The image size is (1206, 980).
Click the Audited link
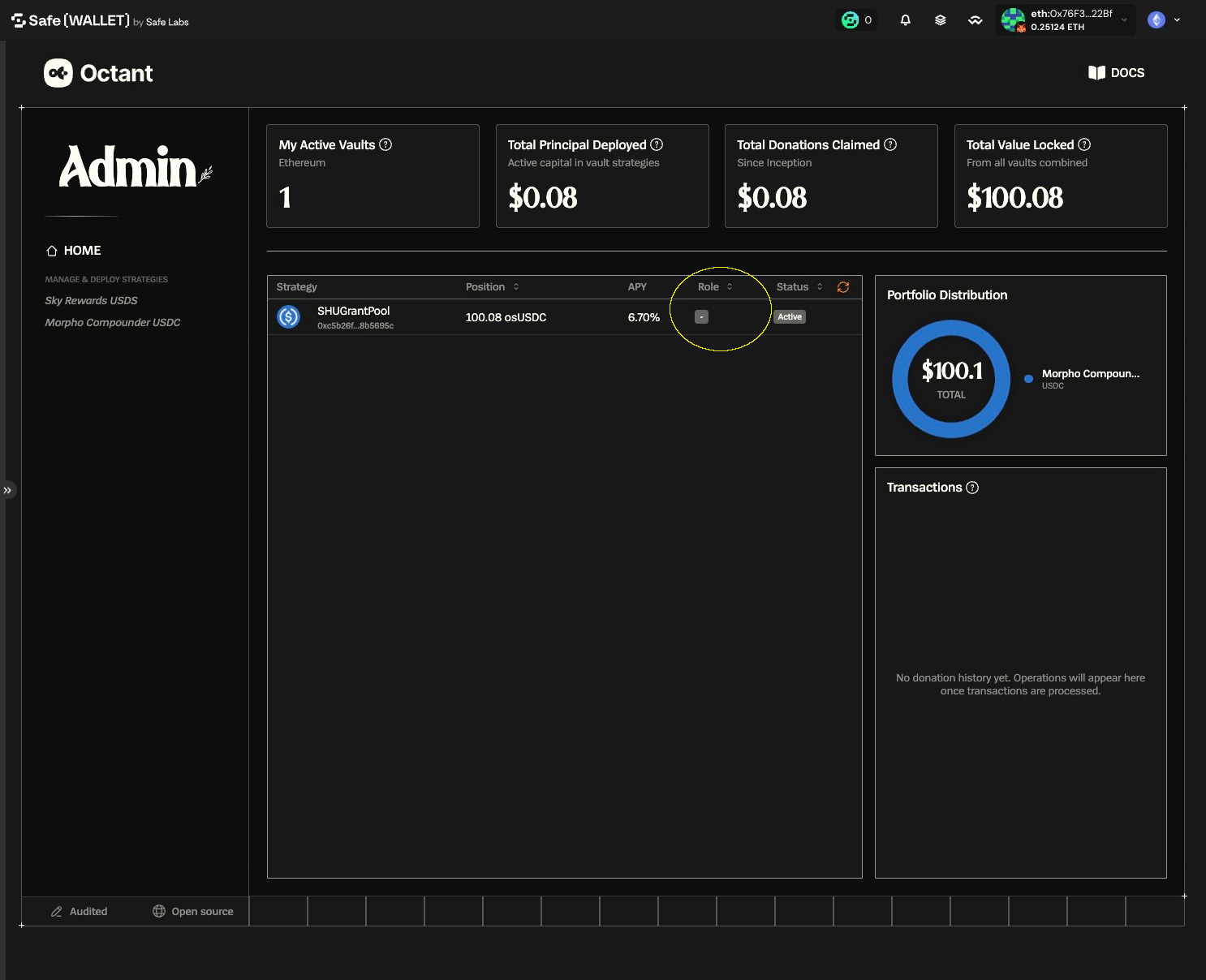tap(79, 911)
